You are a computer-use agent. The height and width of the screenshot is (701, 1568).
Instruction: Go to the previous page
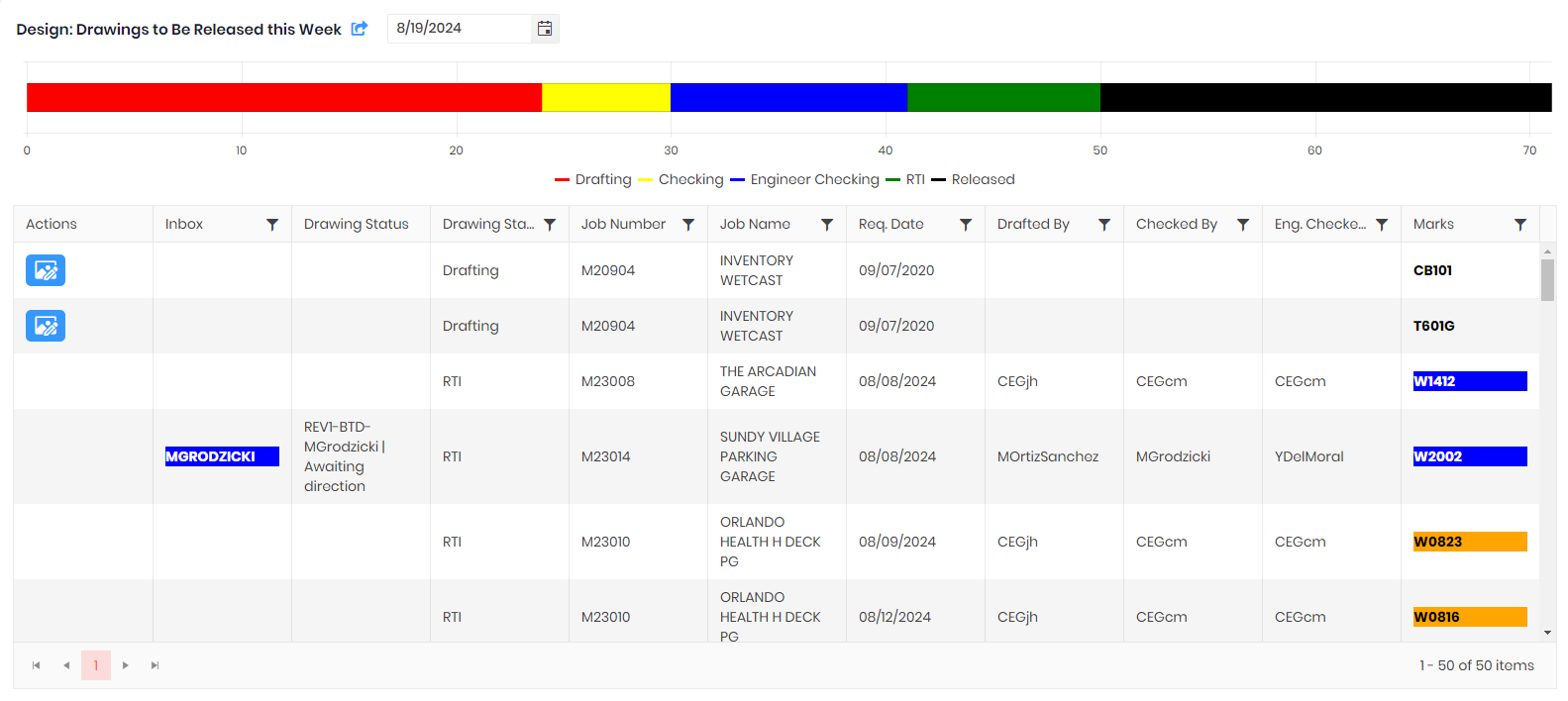click(66, 665)
